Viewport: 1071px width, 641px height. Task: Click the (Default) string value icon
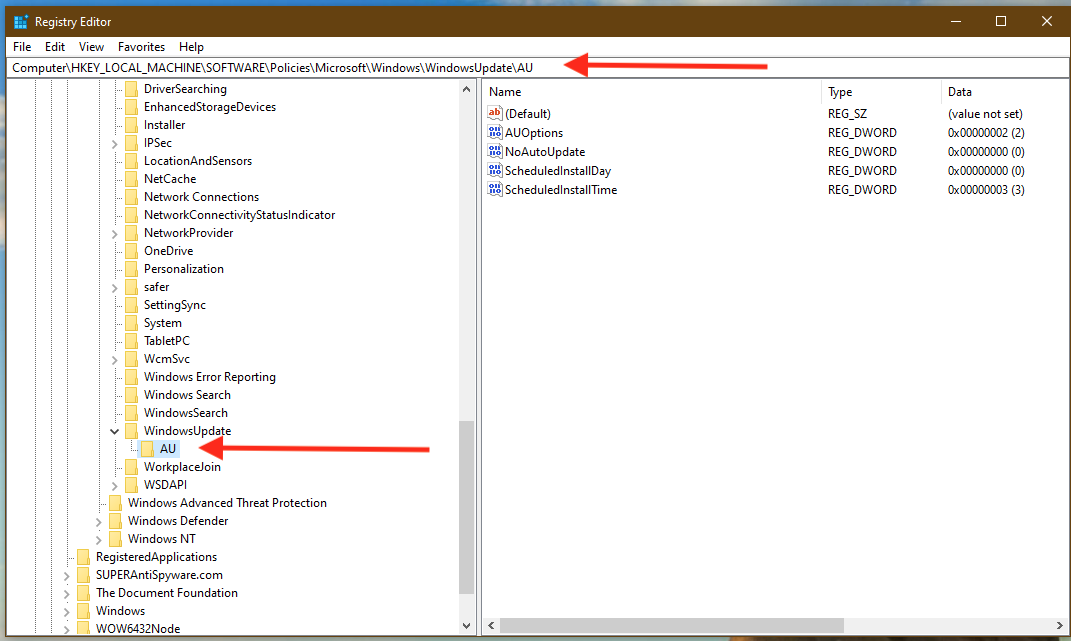[x=495, y=114]
